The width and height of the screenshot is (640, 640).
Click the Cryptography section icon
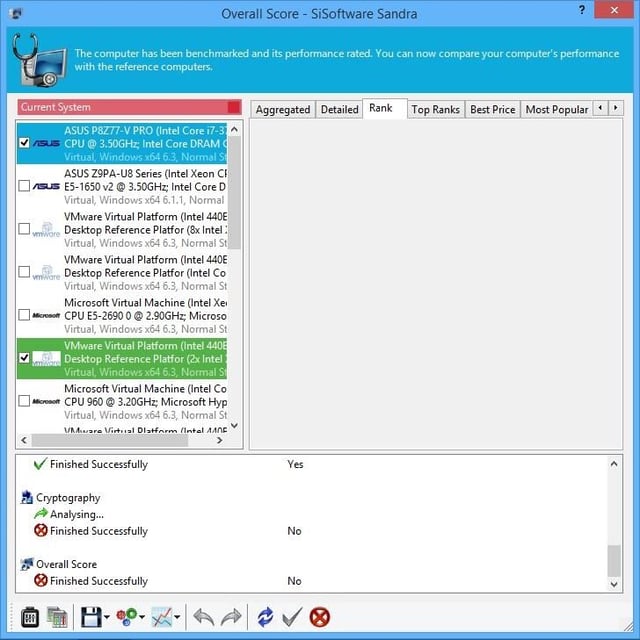pyautogui.click(x=27, y=497)
